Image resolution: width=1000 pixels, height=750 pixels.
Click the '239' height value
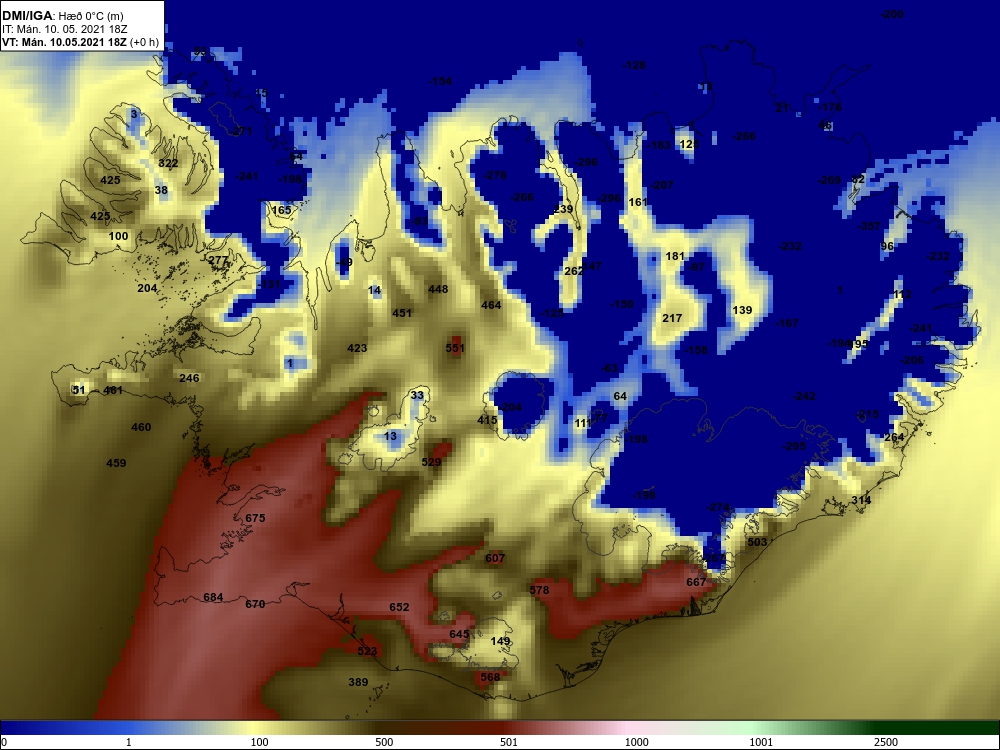click(x=563, y=209)
